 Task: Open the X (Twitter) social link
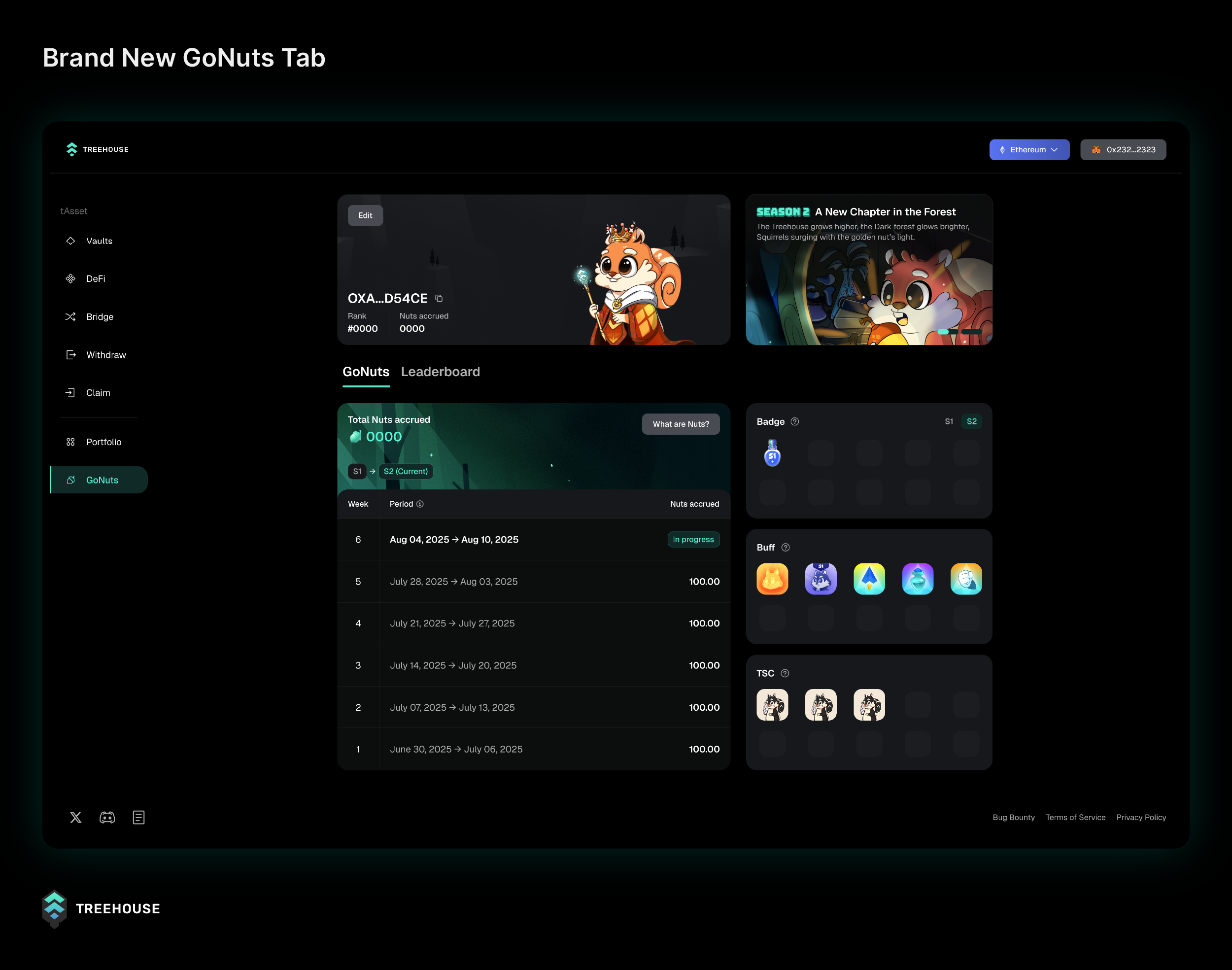(x=75, y=817)
